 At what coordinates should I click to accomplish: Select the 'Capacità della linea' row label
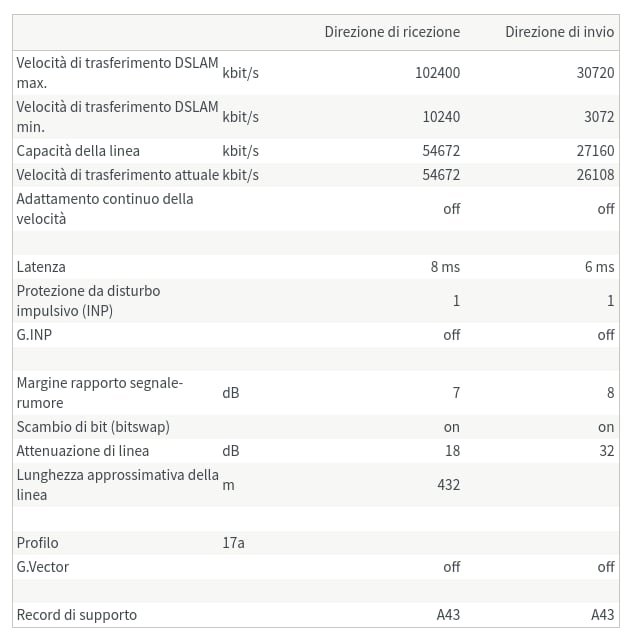[x=78, y=151]
